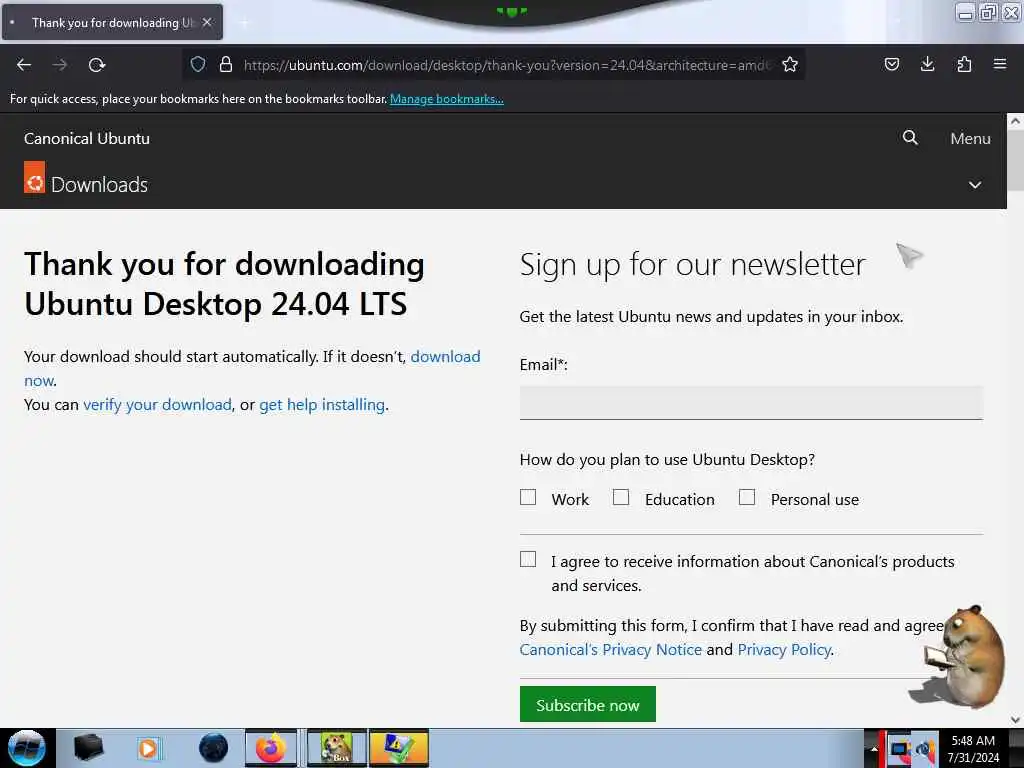The width and height of the screenshot is (1024, 768).
Task: Click the Canonical Ubuntu header link
Action: click(x=87, y=138)
